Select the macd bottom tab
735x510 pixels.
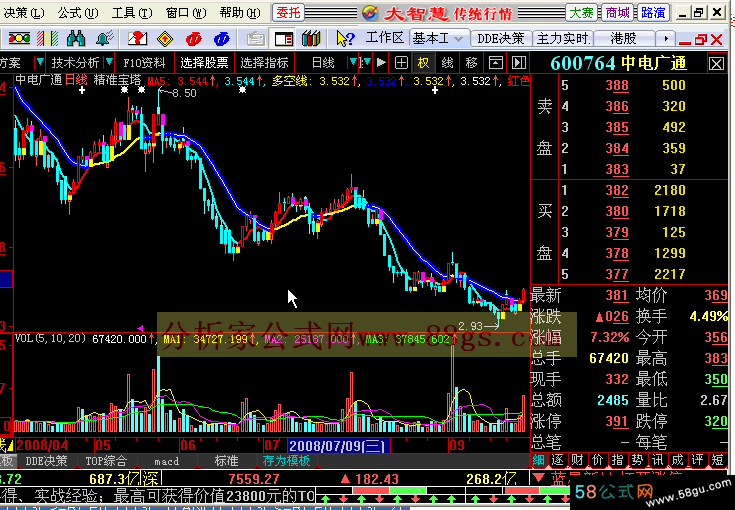pyautogui.click(x=167, y=461)
